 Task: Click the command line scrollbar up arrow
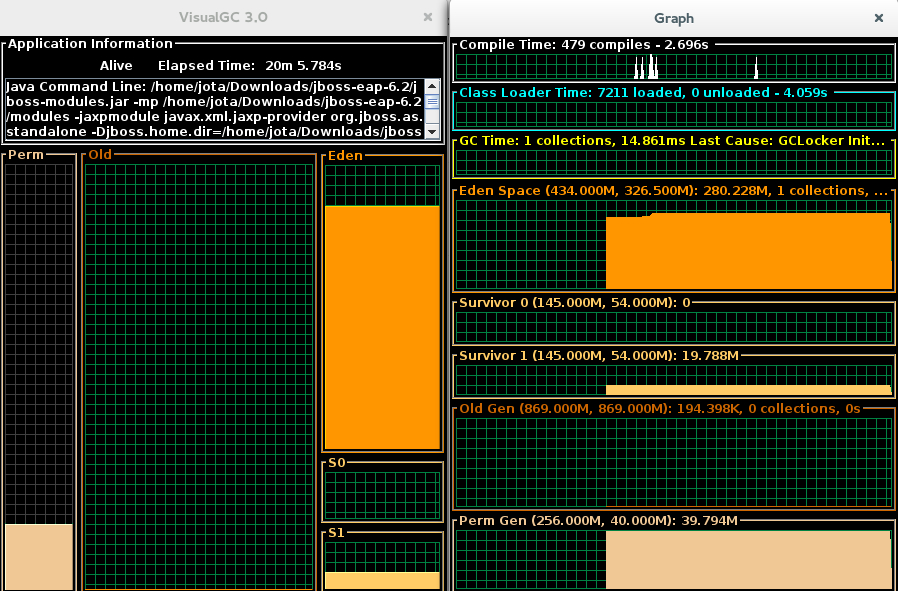432,86
